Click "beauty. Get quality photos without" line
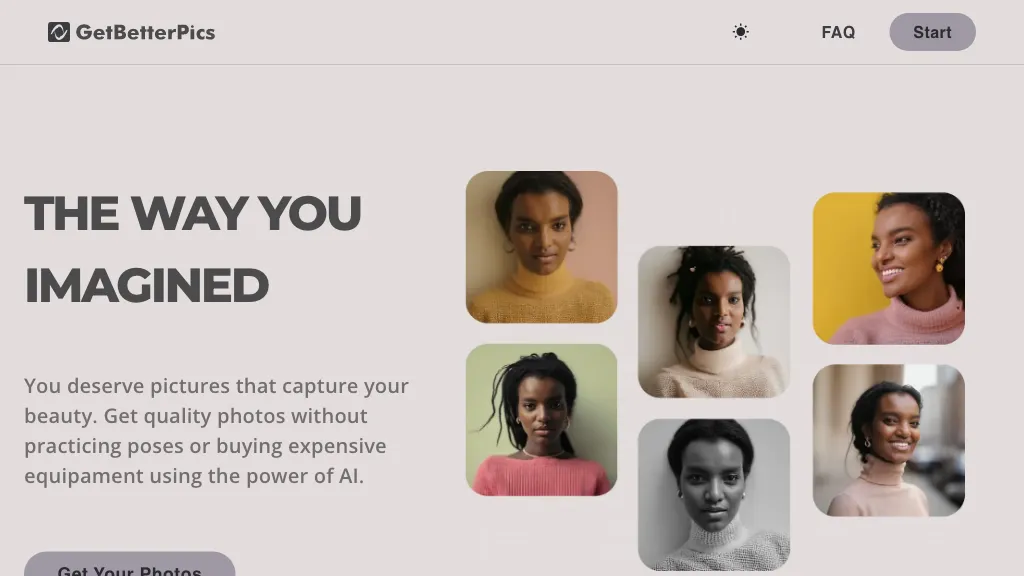Screen dimensions: 1024x576 click(195, 416)
